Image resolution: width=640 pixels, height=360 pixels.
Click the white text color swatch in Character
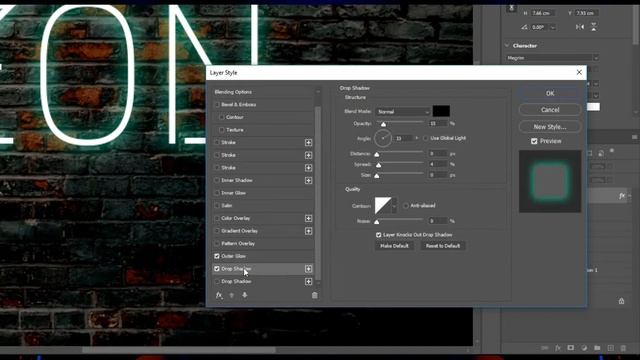(x=593, y=107)
